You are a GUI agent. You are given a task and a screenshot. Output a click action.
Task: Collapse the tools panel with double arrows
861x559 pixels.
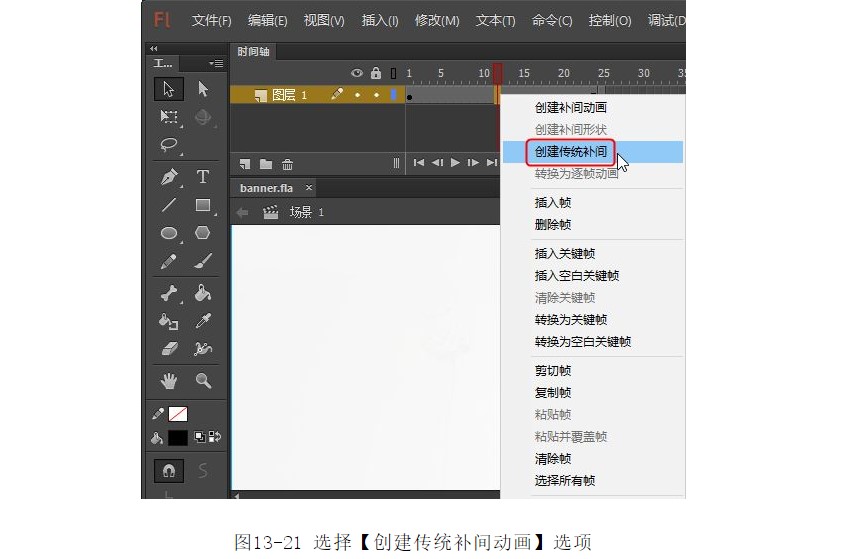pyautogui.click(x=153, y=48)
